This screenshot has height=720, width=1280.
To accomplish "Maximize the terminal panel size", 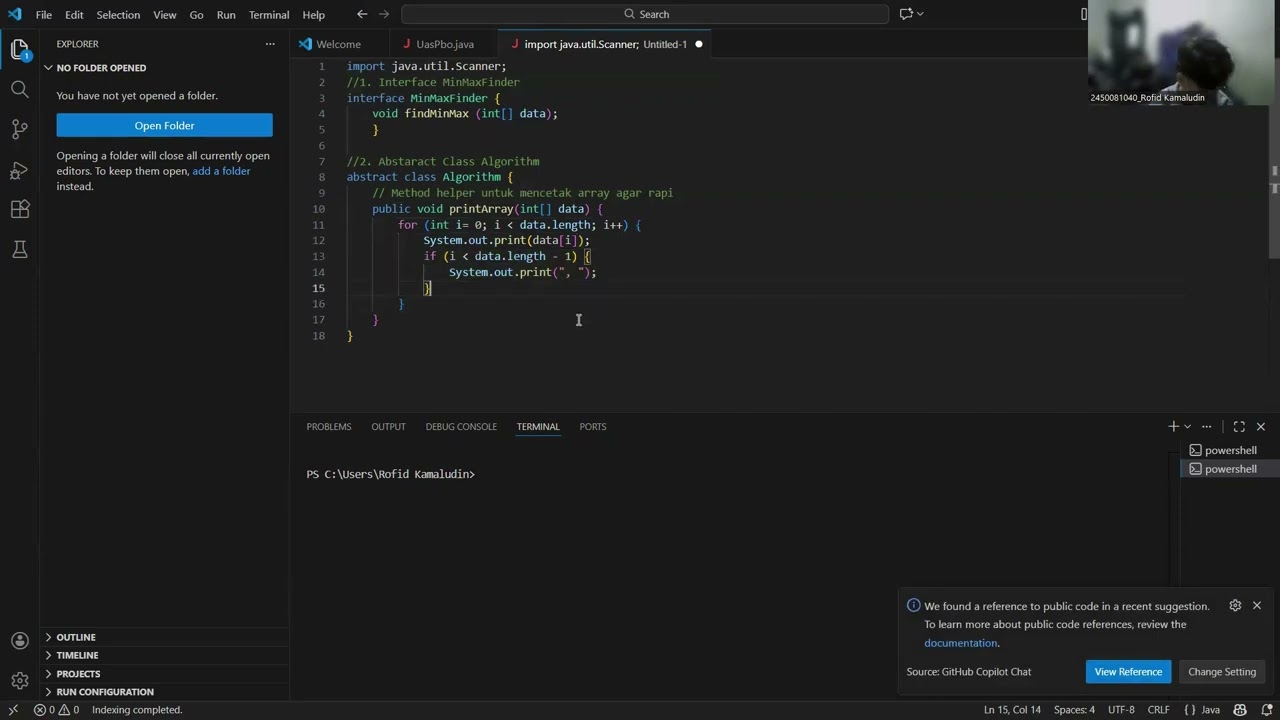I will pyautogui.click(x=1239, y=427).
